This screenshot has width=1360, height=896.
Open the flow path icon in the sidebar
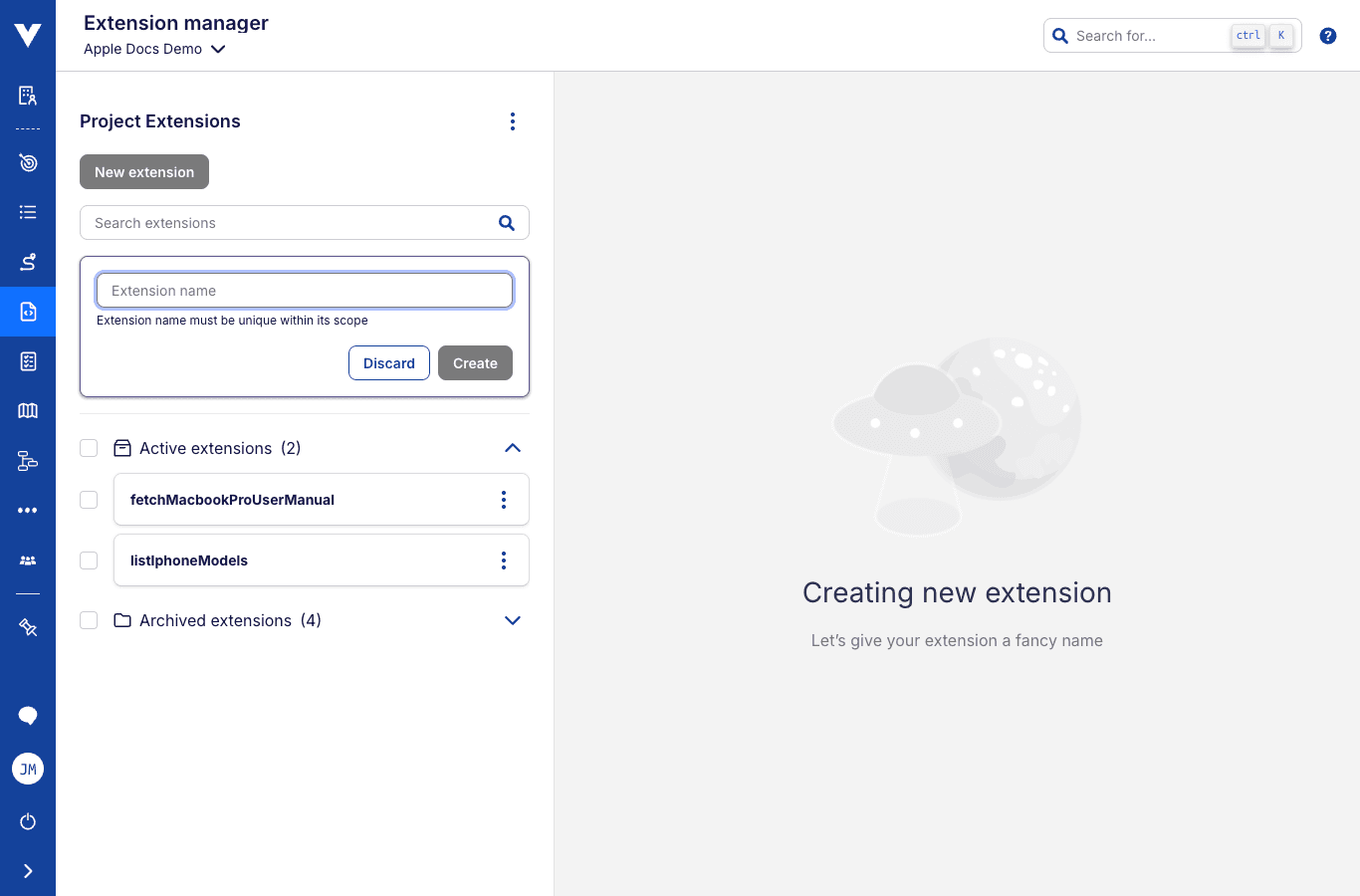(27, 262)
